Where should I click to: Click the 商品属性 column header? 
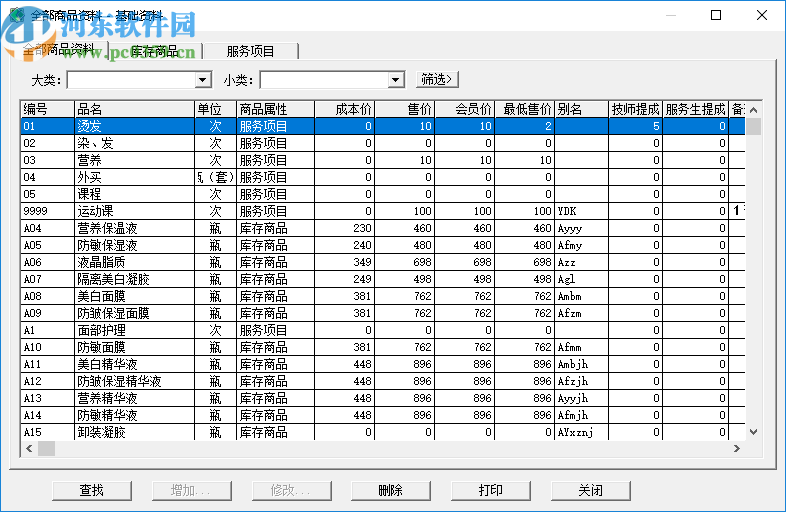point(275,109)
